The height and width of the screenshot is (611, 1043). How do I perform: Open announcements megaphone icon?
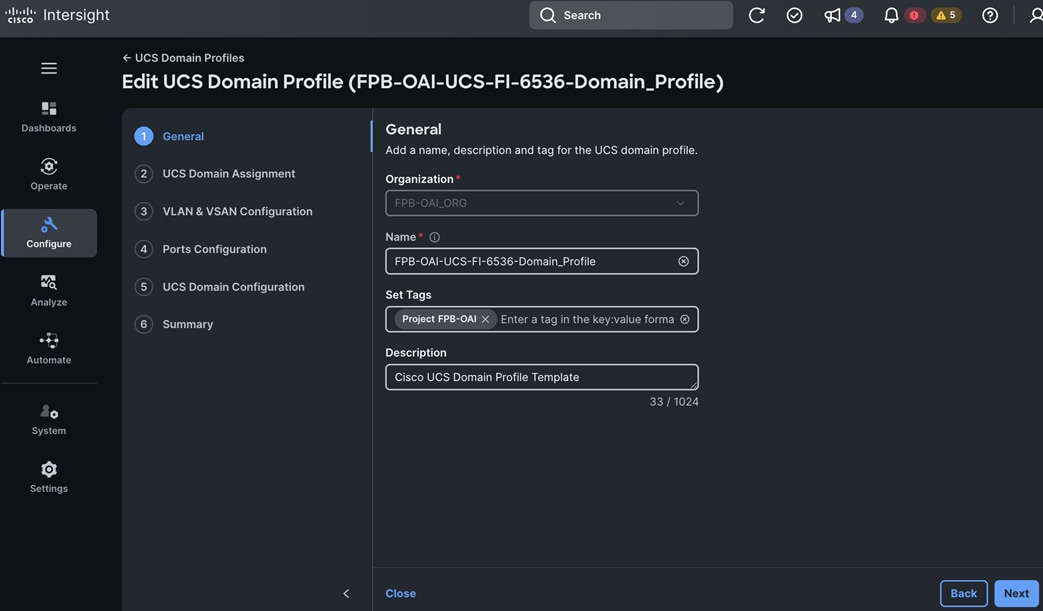click(831, 15)
